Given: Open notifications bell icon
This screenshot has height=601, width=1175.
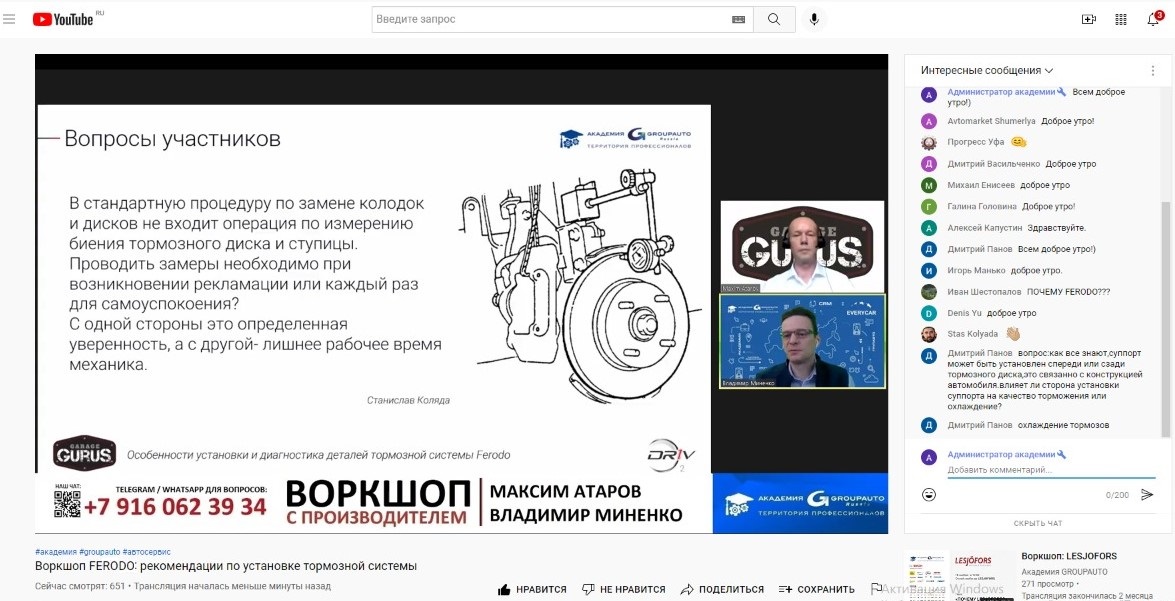Looking at the screenshot, I should tap(1154, 19).
